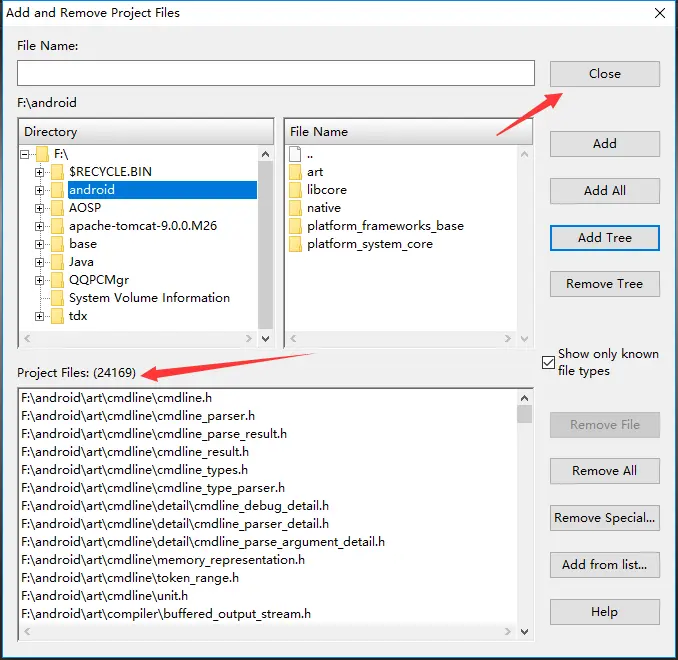Click the android folder icon in tree
Viewport: 678px width, 660px height.
tap(57, 190)
